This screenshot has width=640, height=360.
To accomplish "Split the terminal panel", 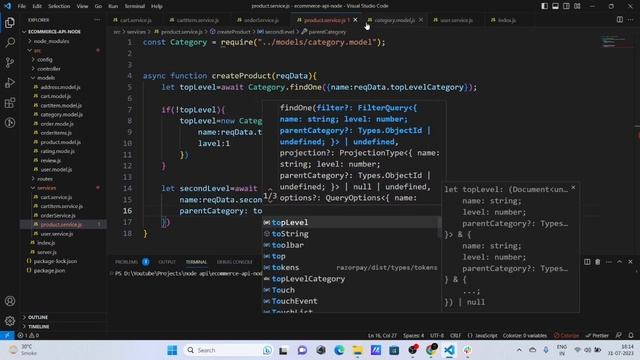I will (x=587, y=262).
